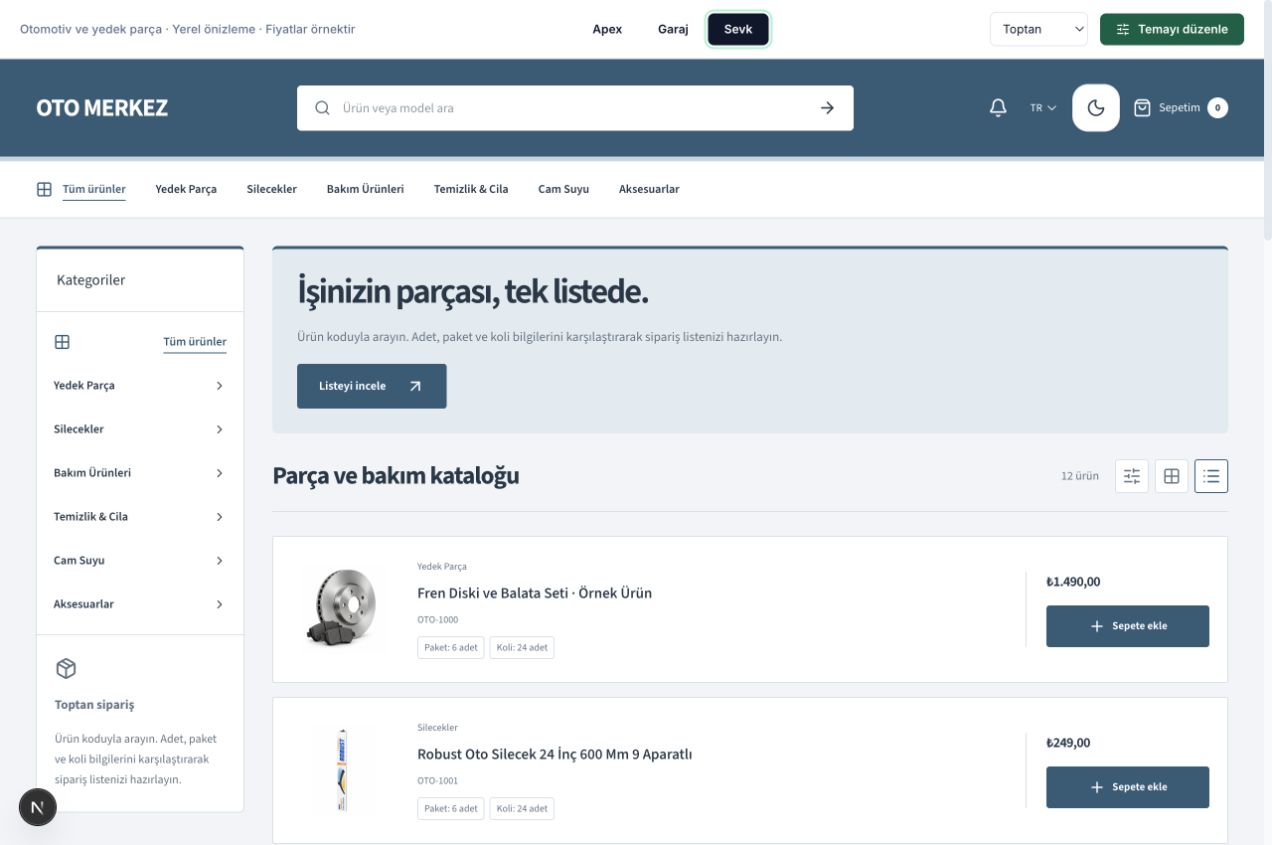Expand Aksesuarlar category chevron
Image resolution: width=1272 pixels, height=845 pixels.
point(219,605)
